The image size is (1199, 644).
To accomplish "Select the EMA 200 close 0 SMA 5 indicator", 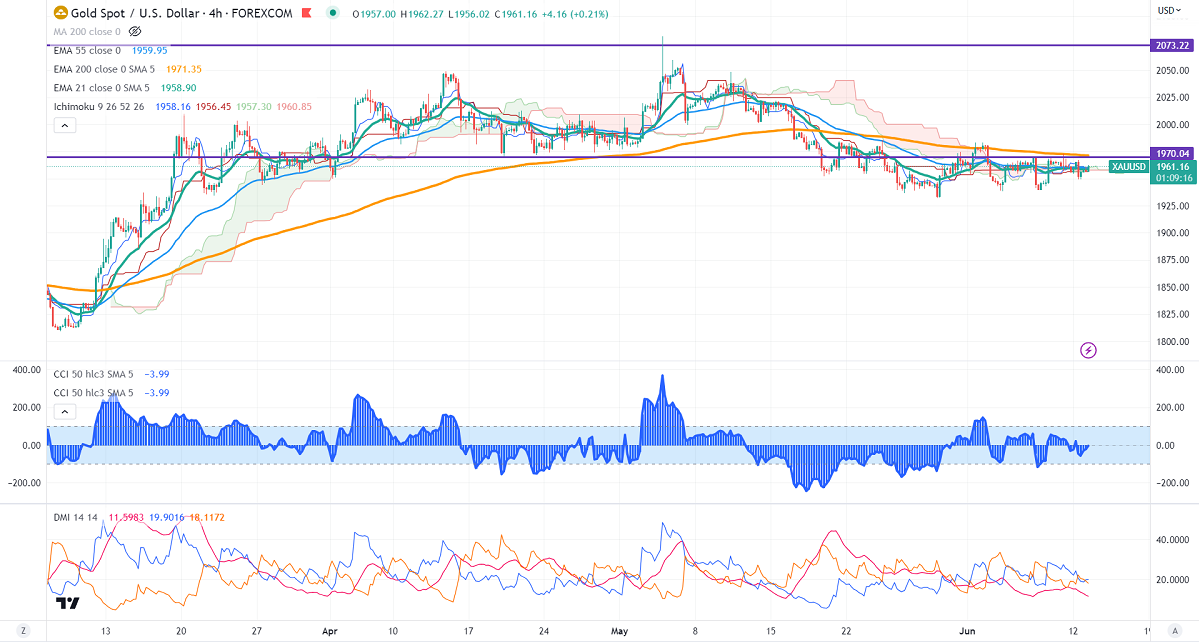I will coord(104,69).
